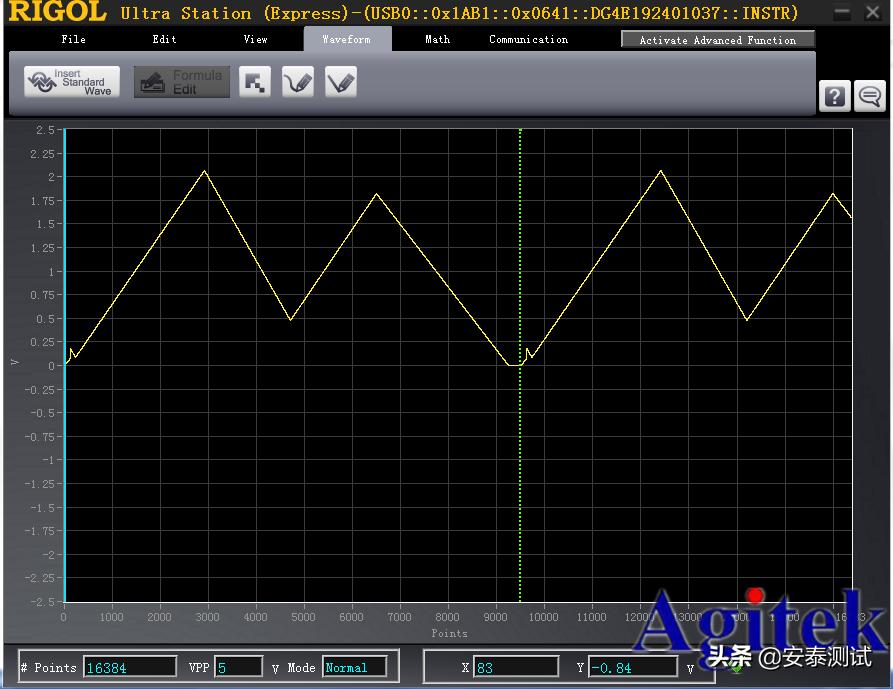Image resolution: width=893 pixels, height=689 pixels.
Task: Click the X coordinate field
Action: pyautogui.click(x=515, y=667)
